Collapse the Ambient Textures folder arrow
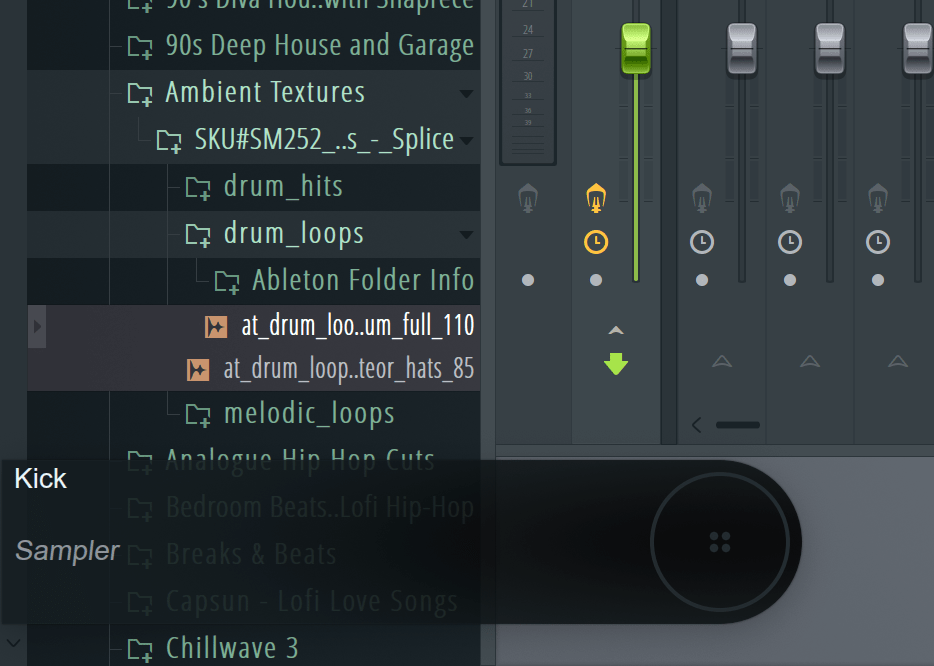This screenshot has width=934, height=666. pos(466,93)
